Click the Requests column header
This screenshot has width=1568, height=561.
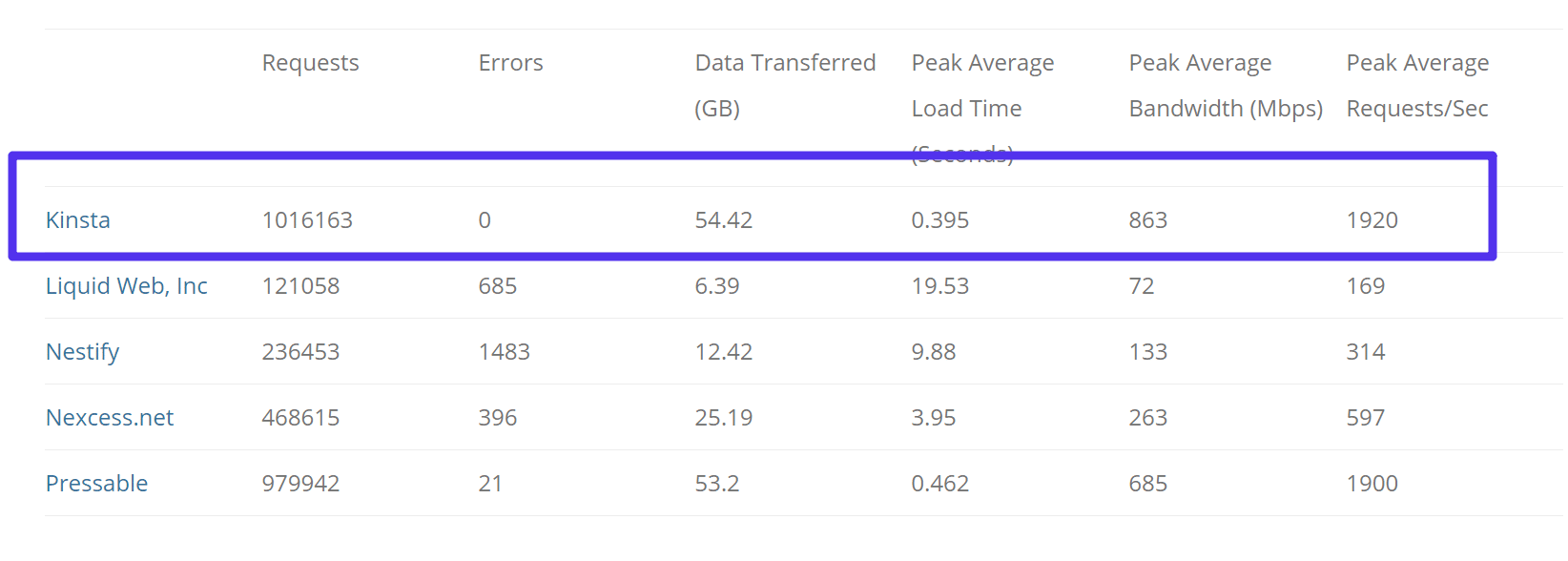(x=311, y=63)
